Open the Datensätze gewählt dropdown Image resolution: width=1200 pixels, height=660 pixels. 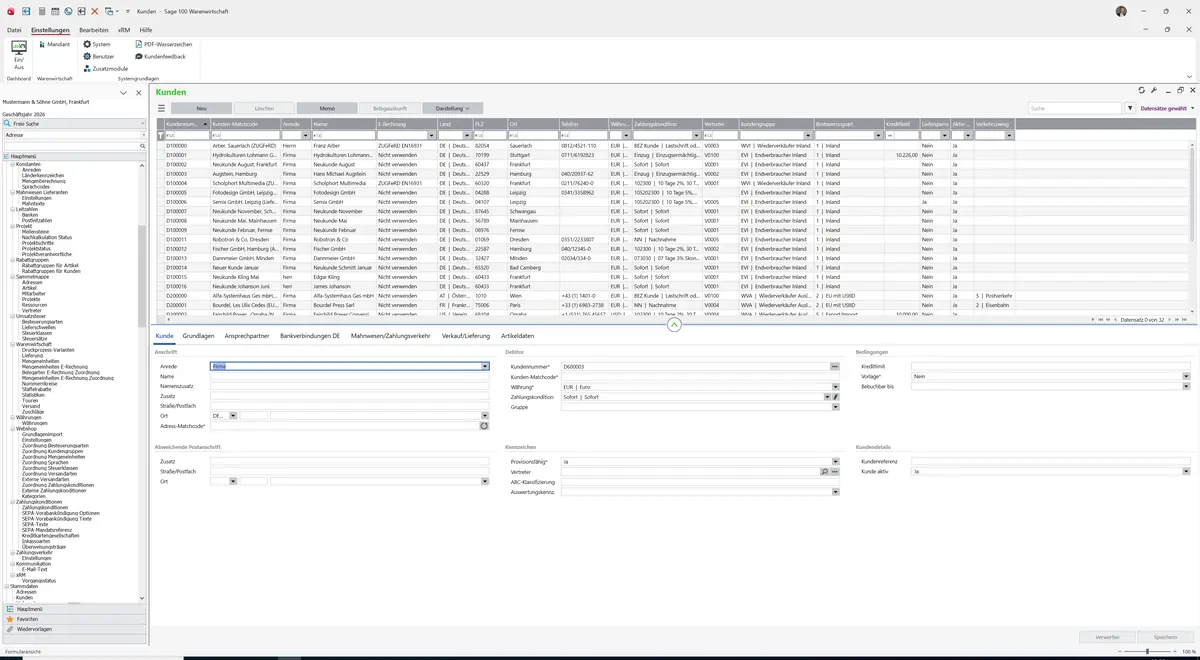(x=1166, y=108)
